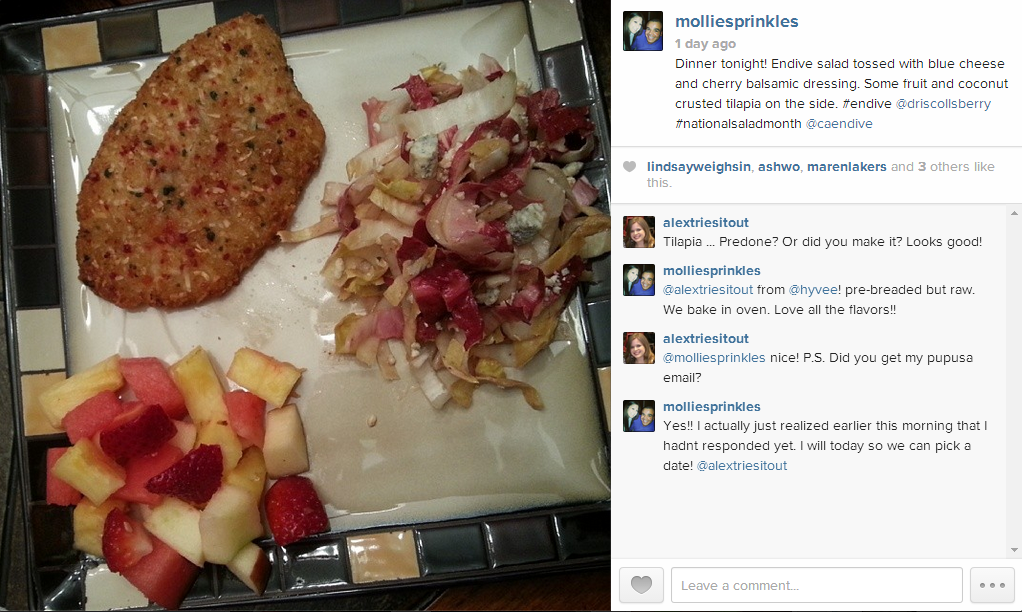
Task: Click the @hyvee mention in comment
Action: point(814,290)
